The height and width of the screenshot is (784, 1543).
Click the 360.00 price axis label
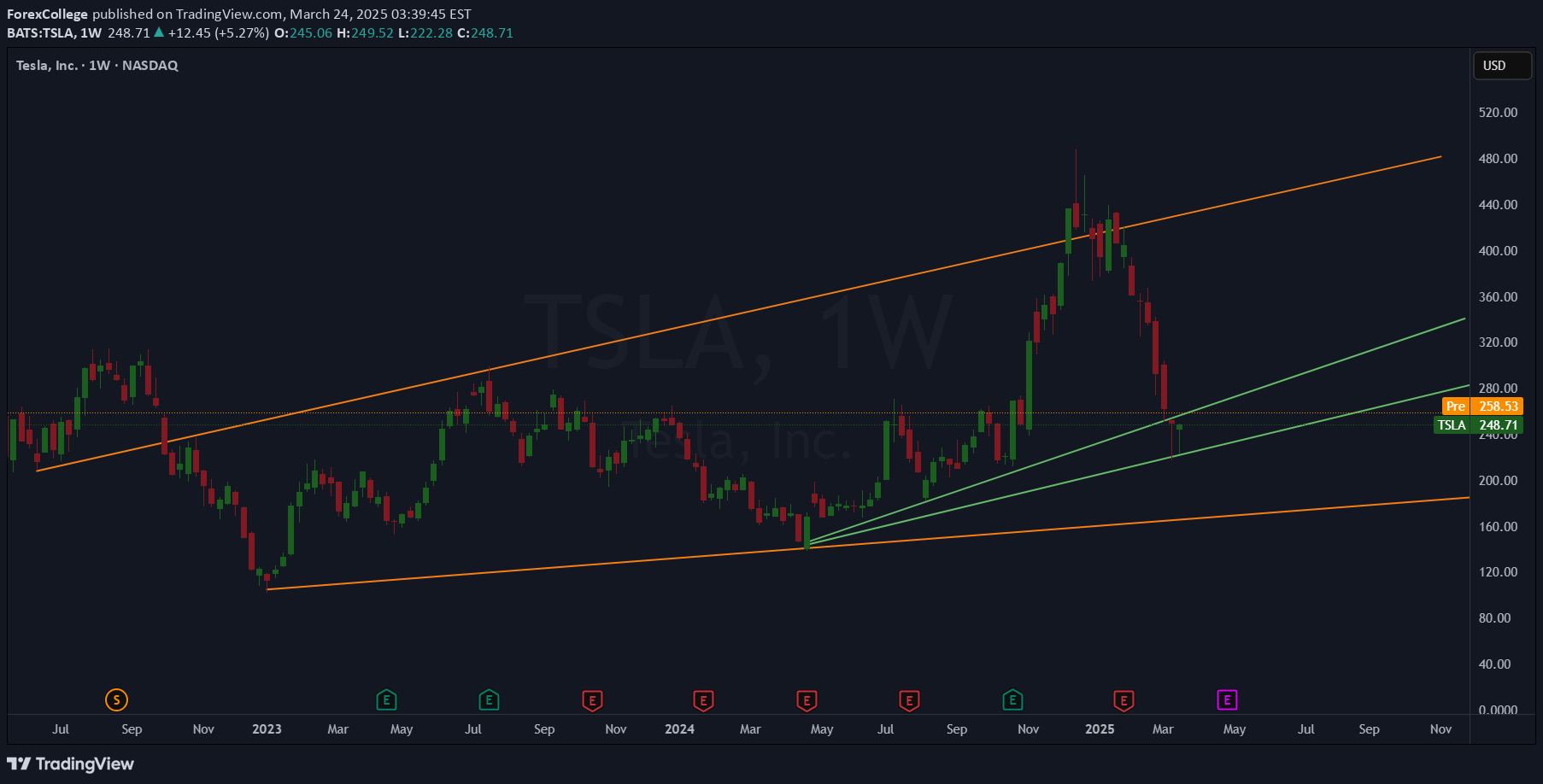(1499, 297)
